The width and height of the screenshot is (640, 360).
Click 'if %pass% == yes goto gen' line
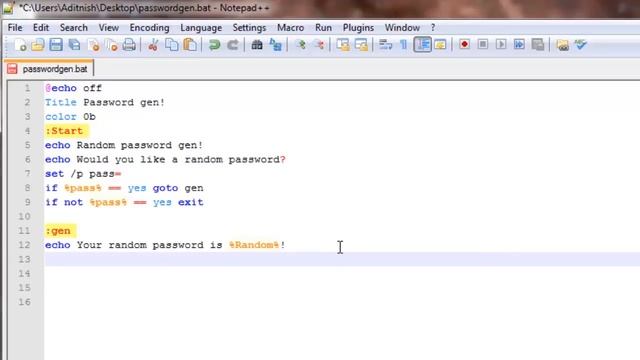(124, 188)
